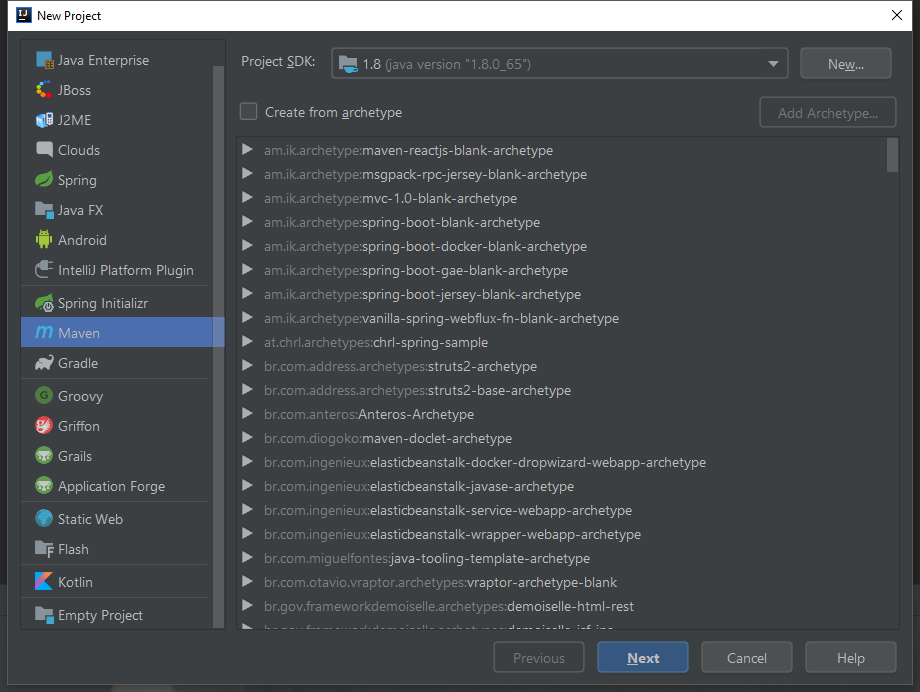
Task: Open Help for this dialog
Action: pos(850,657)
